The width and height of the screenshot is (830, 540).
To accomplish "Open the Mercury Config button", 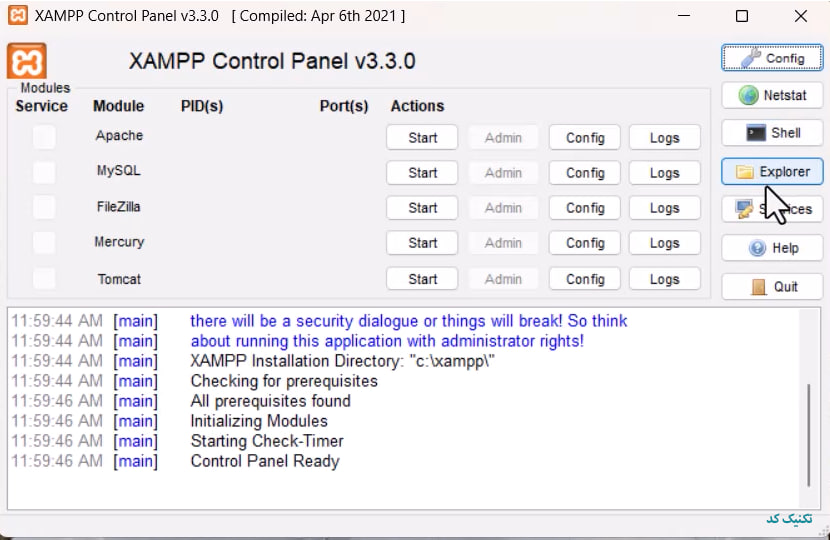I will coord(585,243).
